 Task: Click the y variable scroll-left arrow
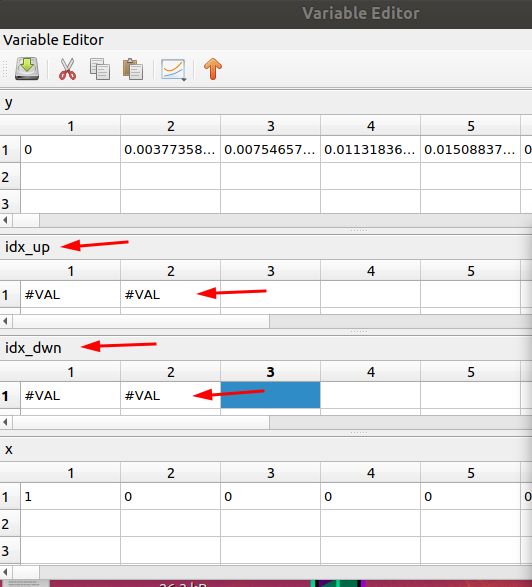6,220
